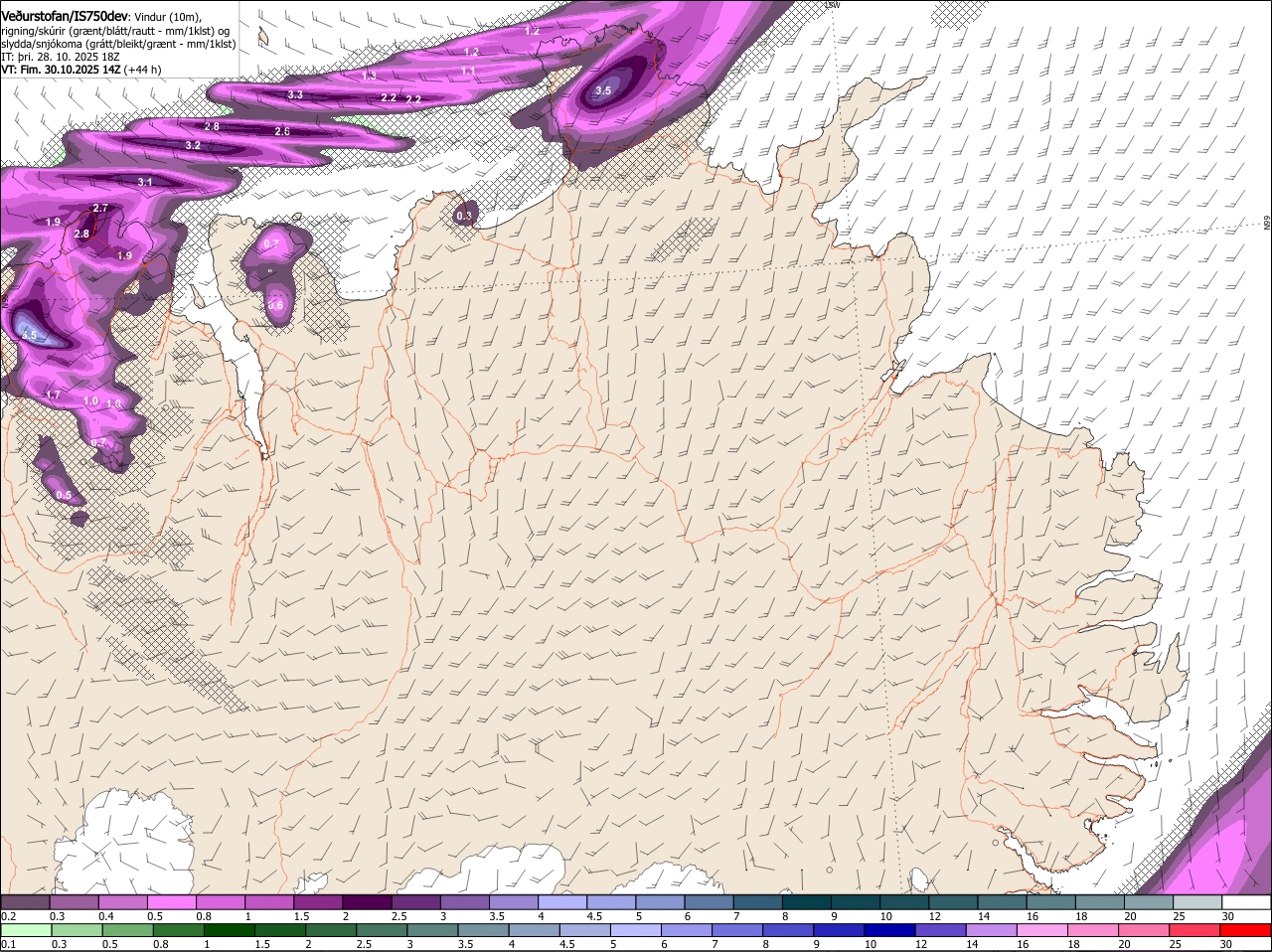Image resolution: width=1272 pixels, height=952 pixels.
Task: Click the light gray swatch above top label 25
Action: tap(1197, 902)
